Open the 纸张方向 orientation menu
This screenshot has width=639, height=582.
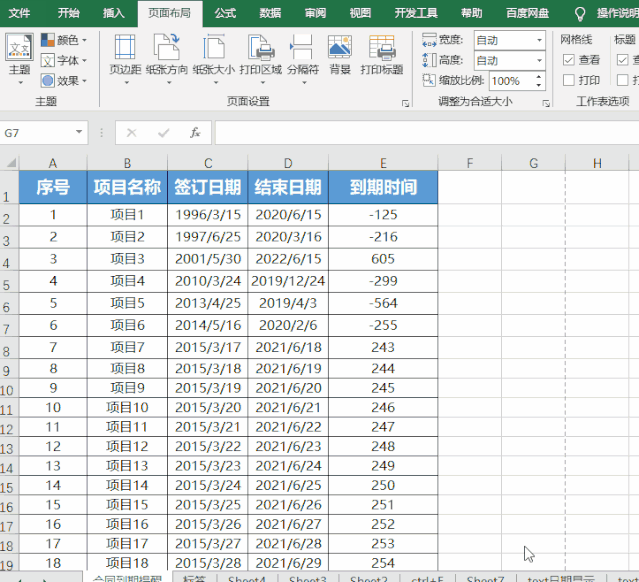click(x=167, y=59)
